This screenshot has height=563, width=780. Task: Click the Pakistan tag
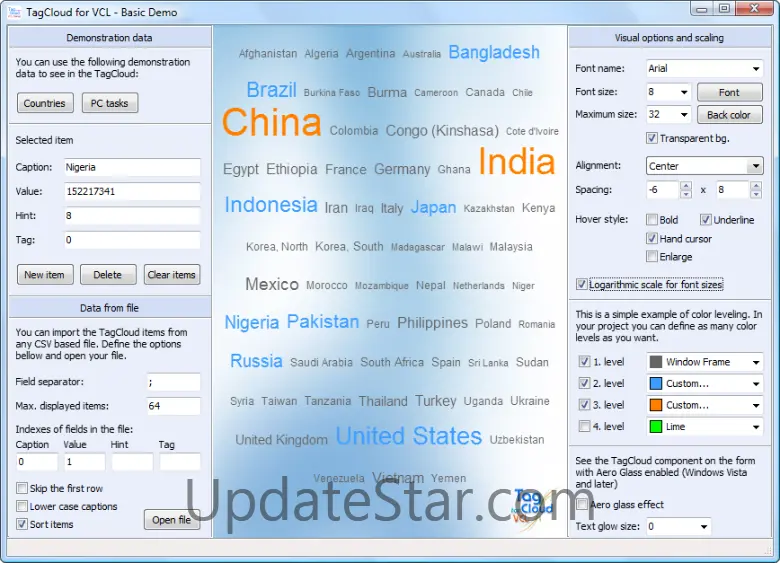[x=323, y=322]
